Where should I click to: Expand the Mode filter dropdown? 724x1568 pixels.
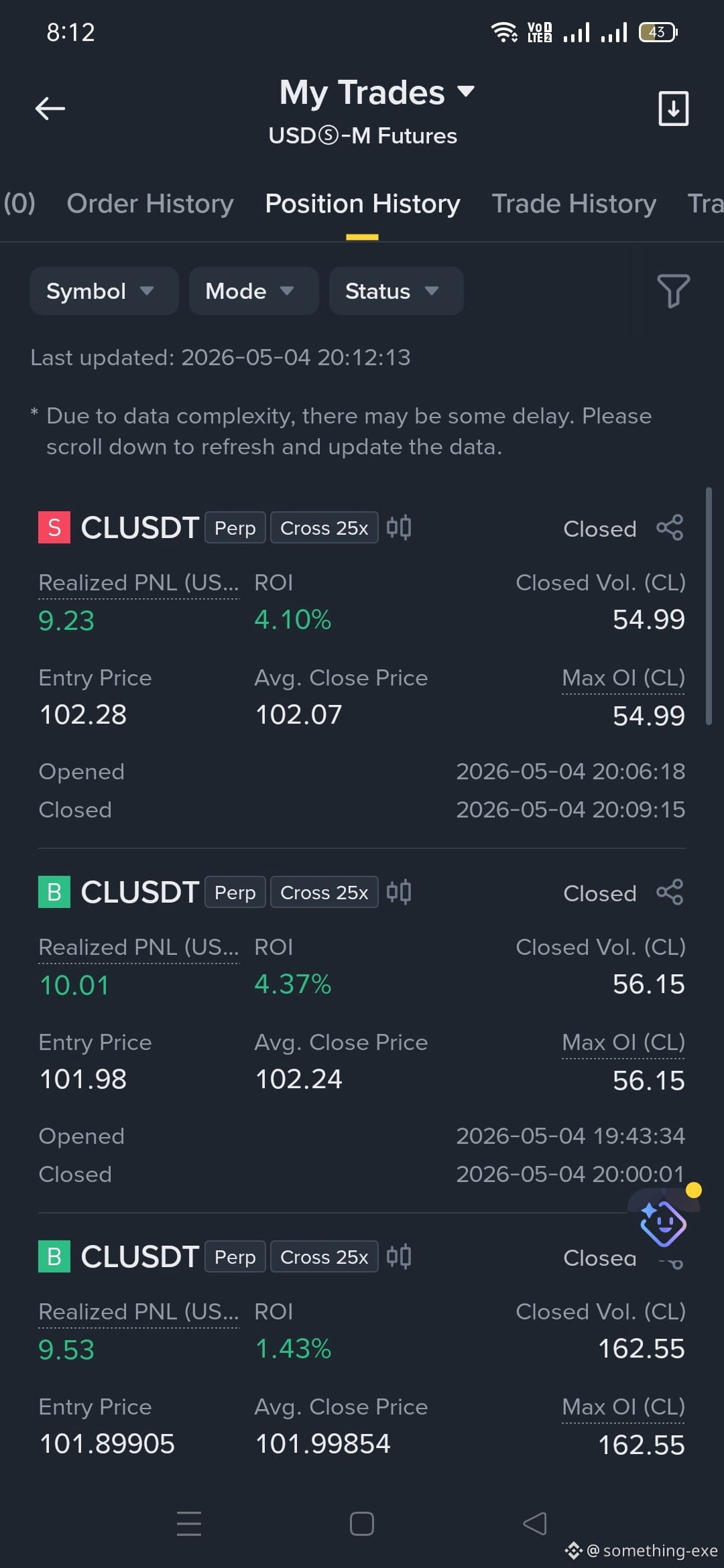[253, 291]
